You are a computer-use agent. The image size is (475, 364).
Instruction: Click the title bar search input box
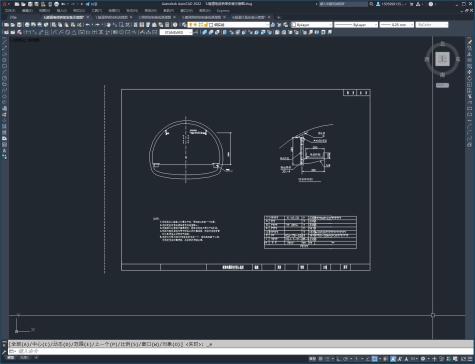343,4
